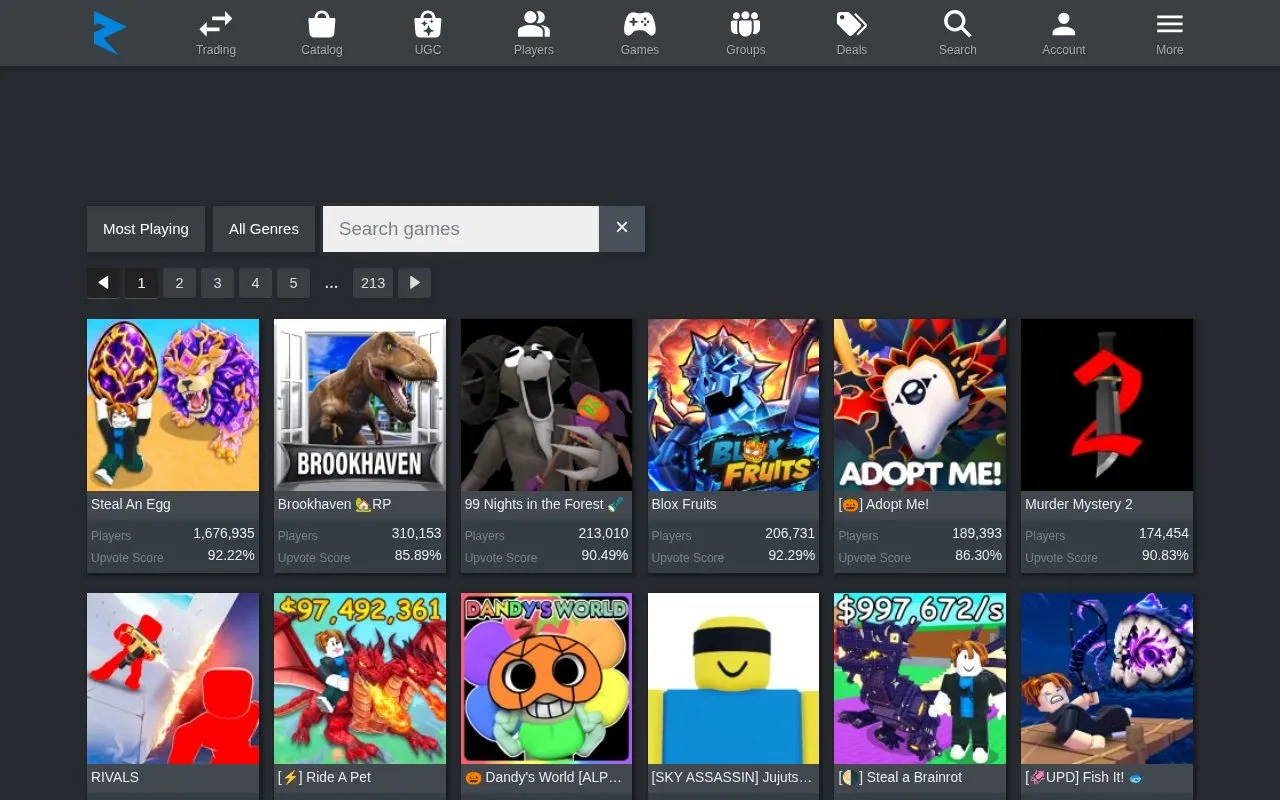The height and width of the screenshot is (800, 1280).
Task: Click the RIVALS title link
Action: coord(115,777)
